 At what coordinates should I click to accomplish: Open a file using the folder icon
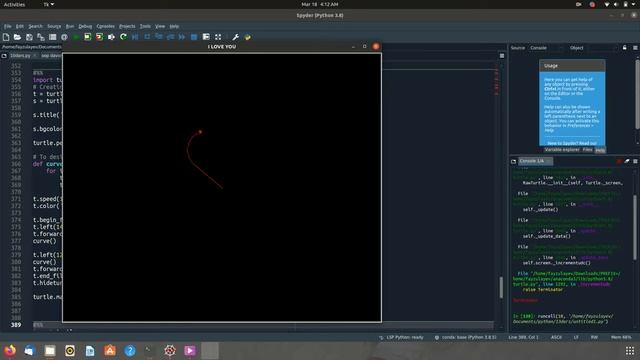click(x=17, y=37)
